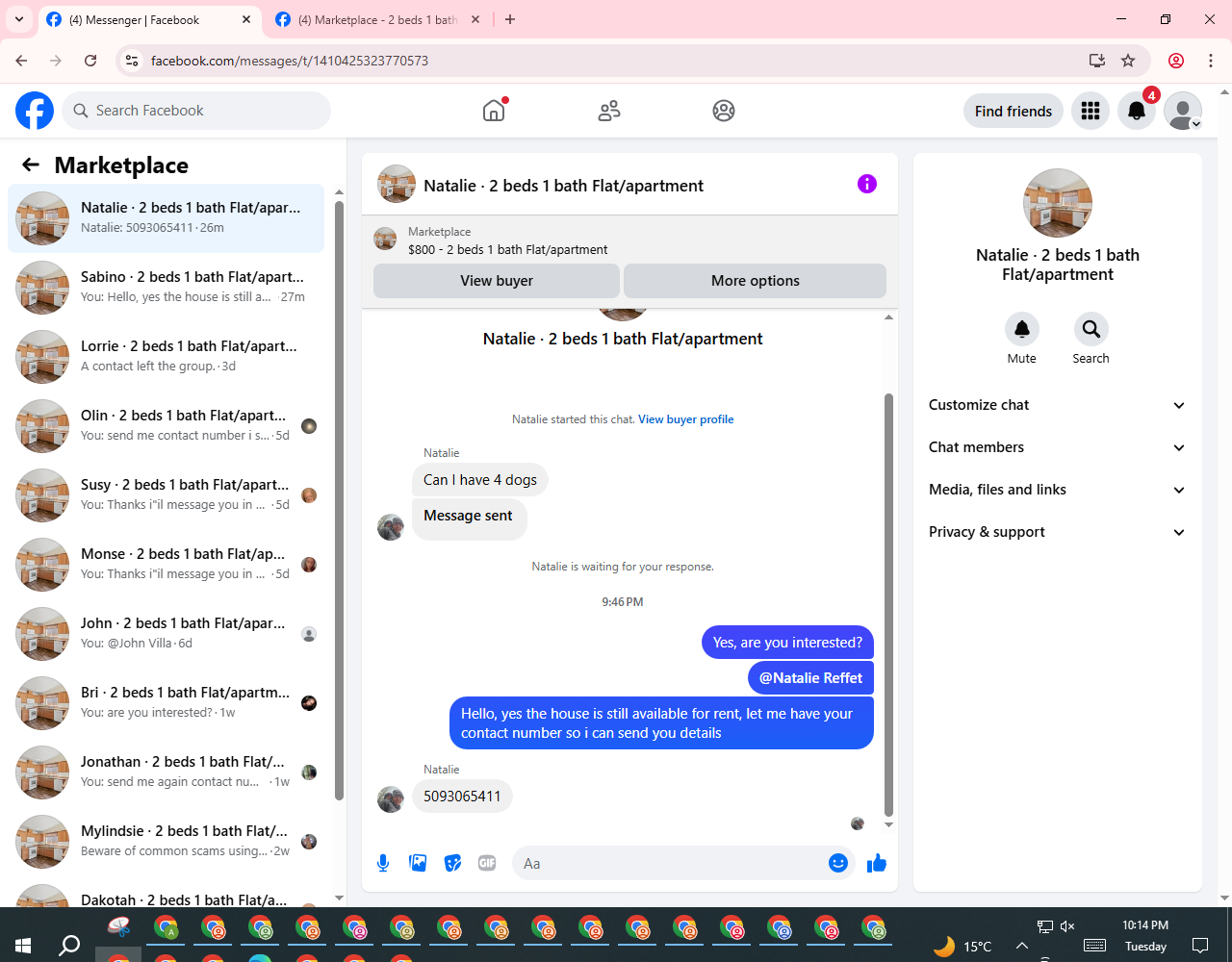This screenshot has height=962, width=1232.
Task: Open emoji picker in message box
Action: (x=838, y=863)
